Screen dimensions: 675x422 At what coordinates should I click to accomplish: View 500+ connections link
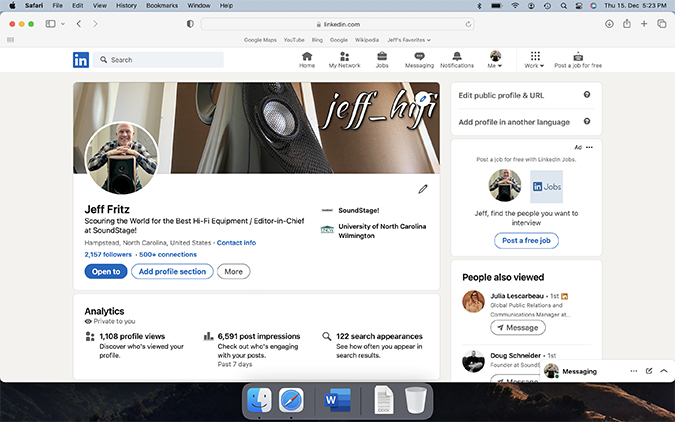click(168, 254)
